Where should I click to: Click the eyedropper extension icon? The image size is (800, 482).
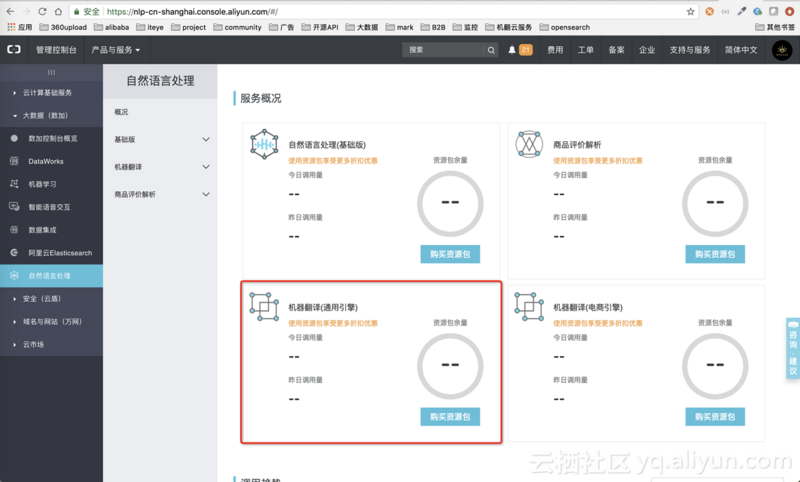click(x=742, y=11)
